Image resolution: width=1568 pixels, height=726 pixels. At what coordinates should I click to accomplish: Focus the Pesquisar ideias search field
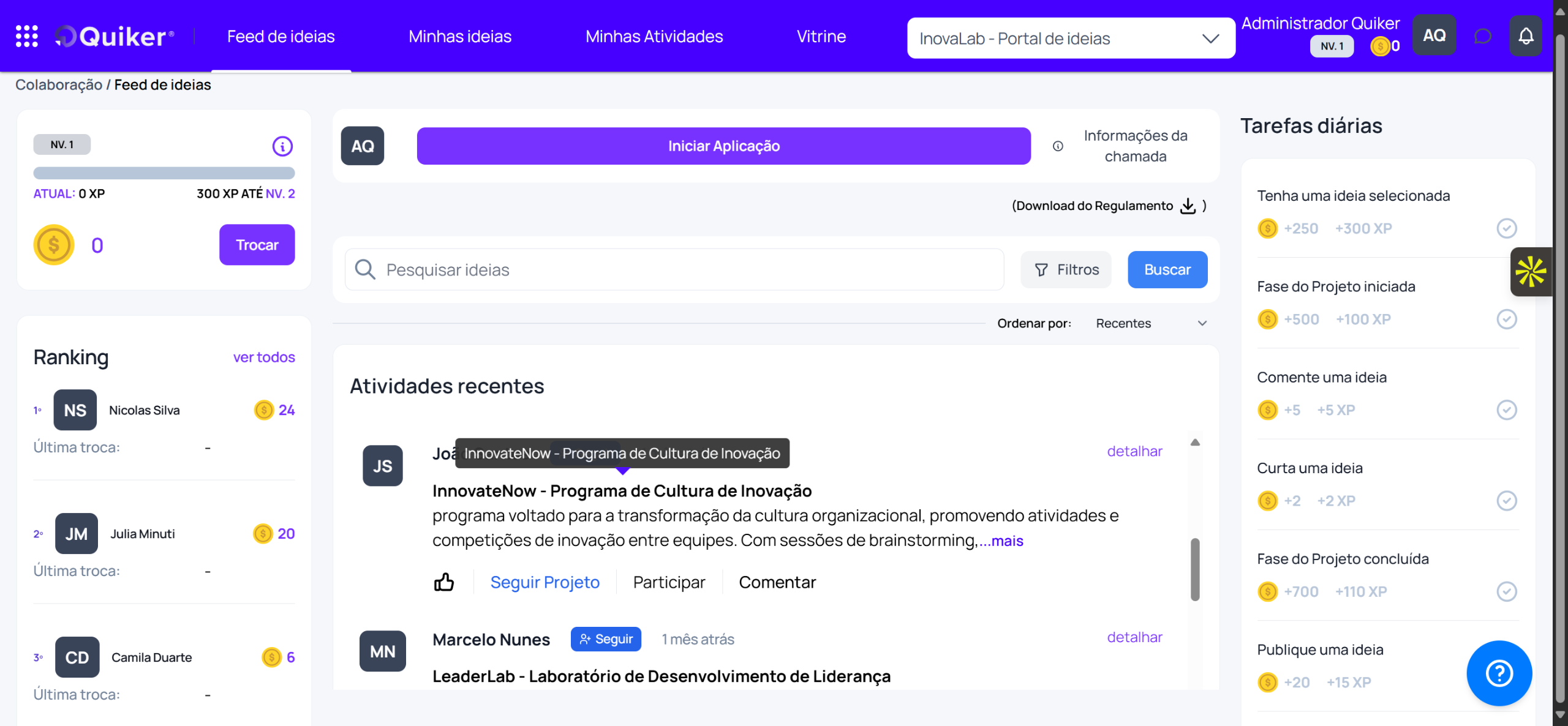(674, 270)
